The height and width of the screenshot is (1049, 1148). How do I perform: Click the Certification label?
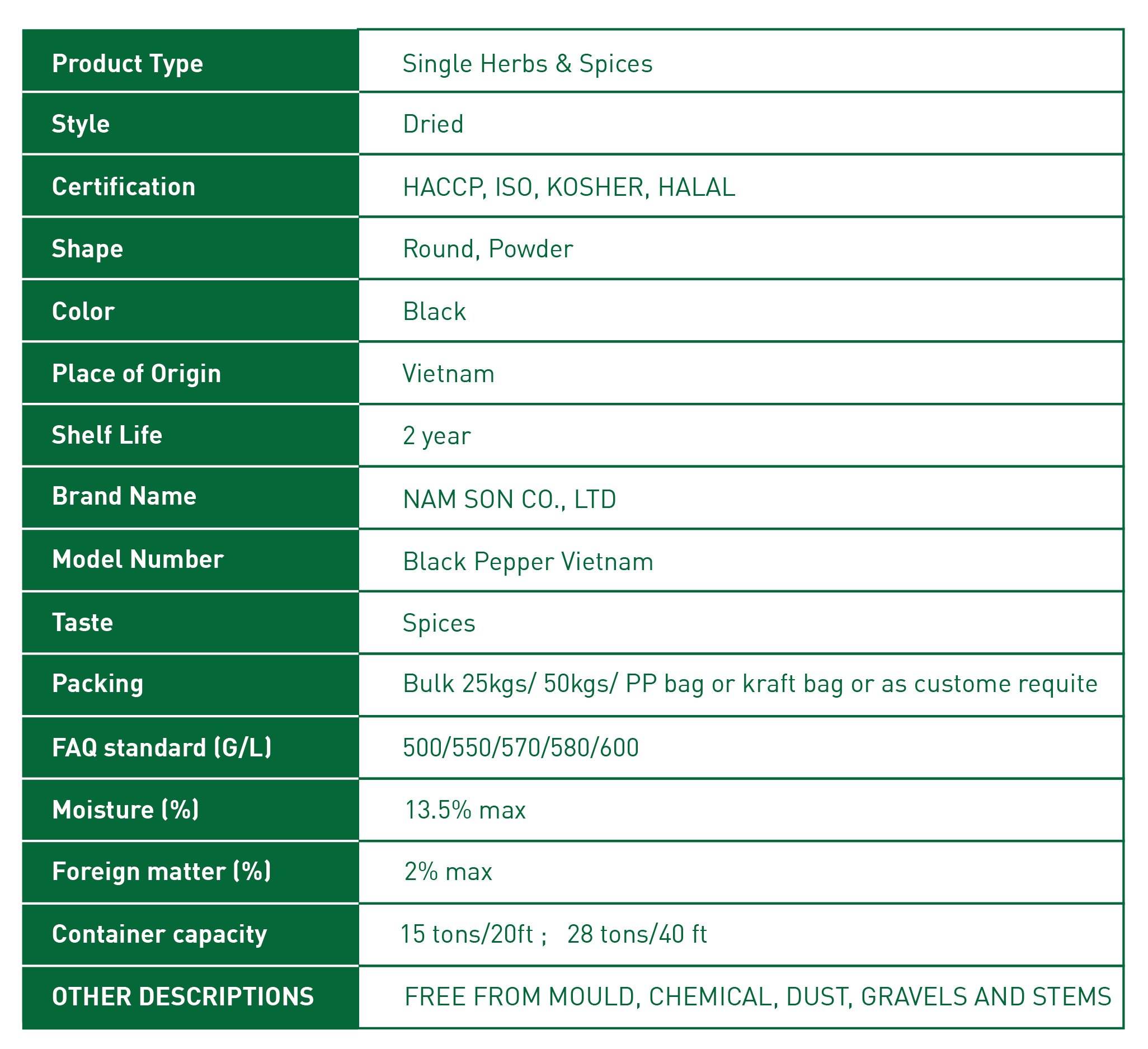[x=124, y=187]
